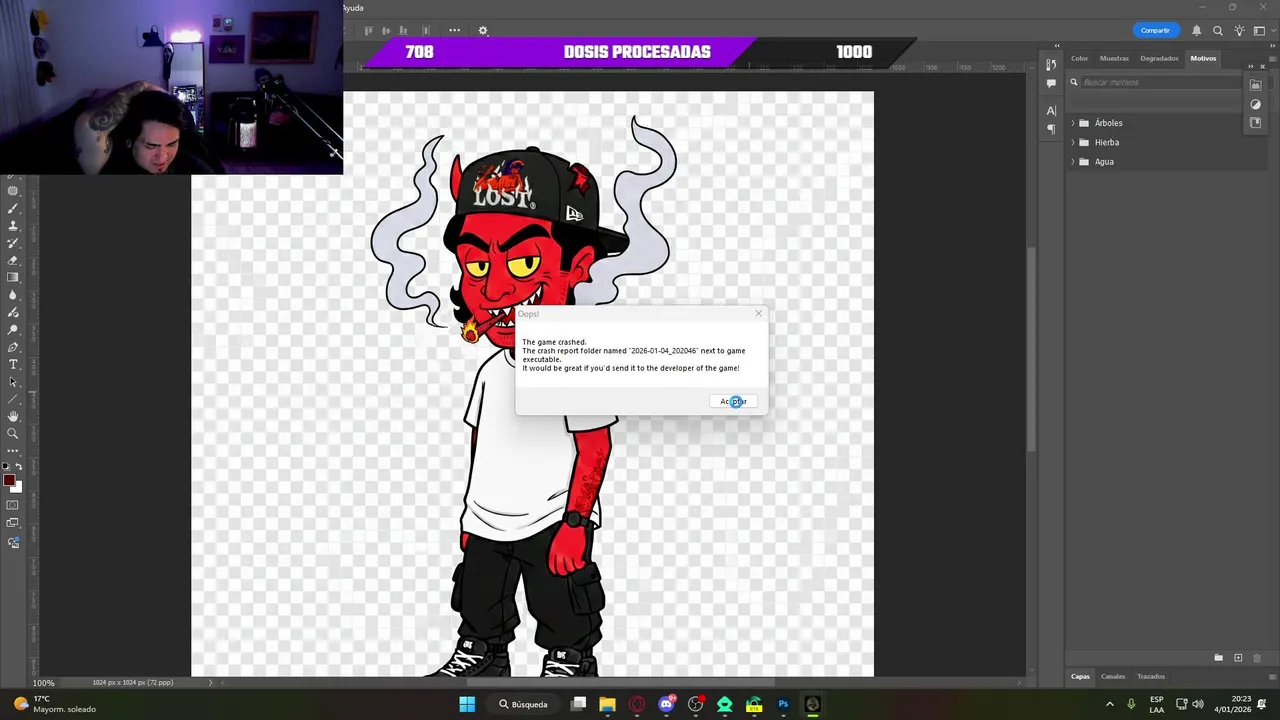The image size is (1280, 720).
Task: Open File Explorer from taskbar
Action: pos(607,704)
